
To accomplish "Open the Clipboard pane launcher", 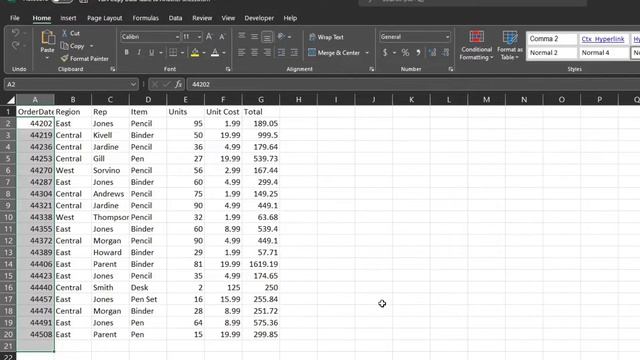I will click(x=113, y=69).
